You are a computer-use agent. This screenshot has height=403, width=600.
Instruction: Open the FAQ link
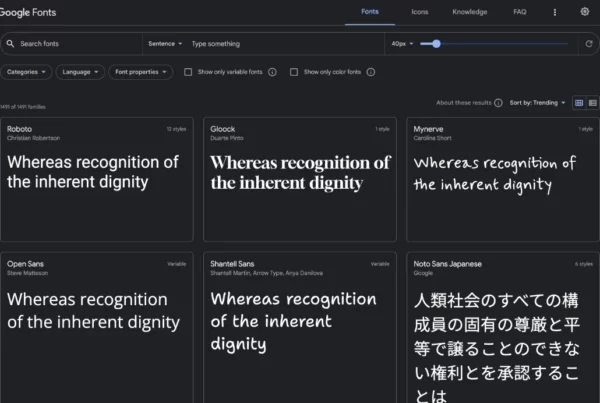[x=520, y=12]
